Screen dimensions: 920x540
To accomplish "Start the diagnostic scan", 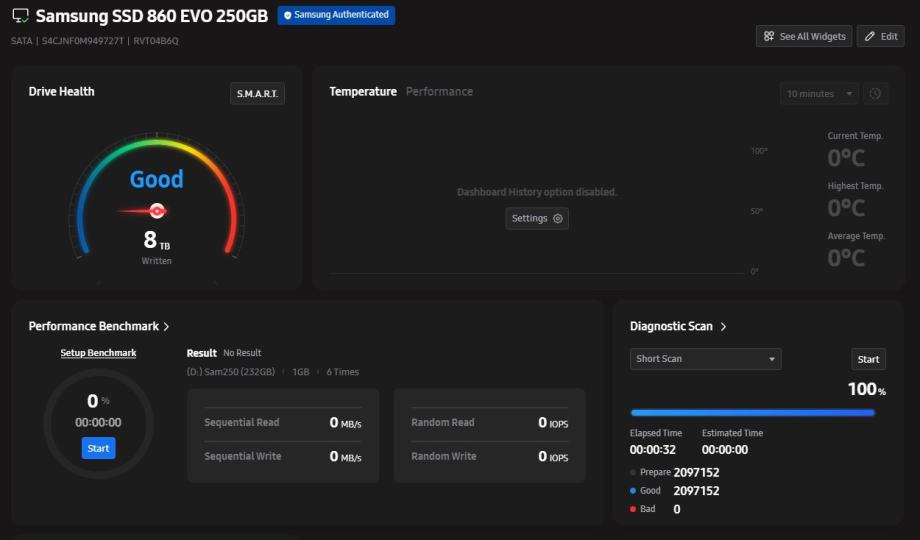I will (868, 359).
